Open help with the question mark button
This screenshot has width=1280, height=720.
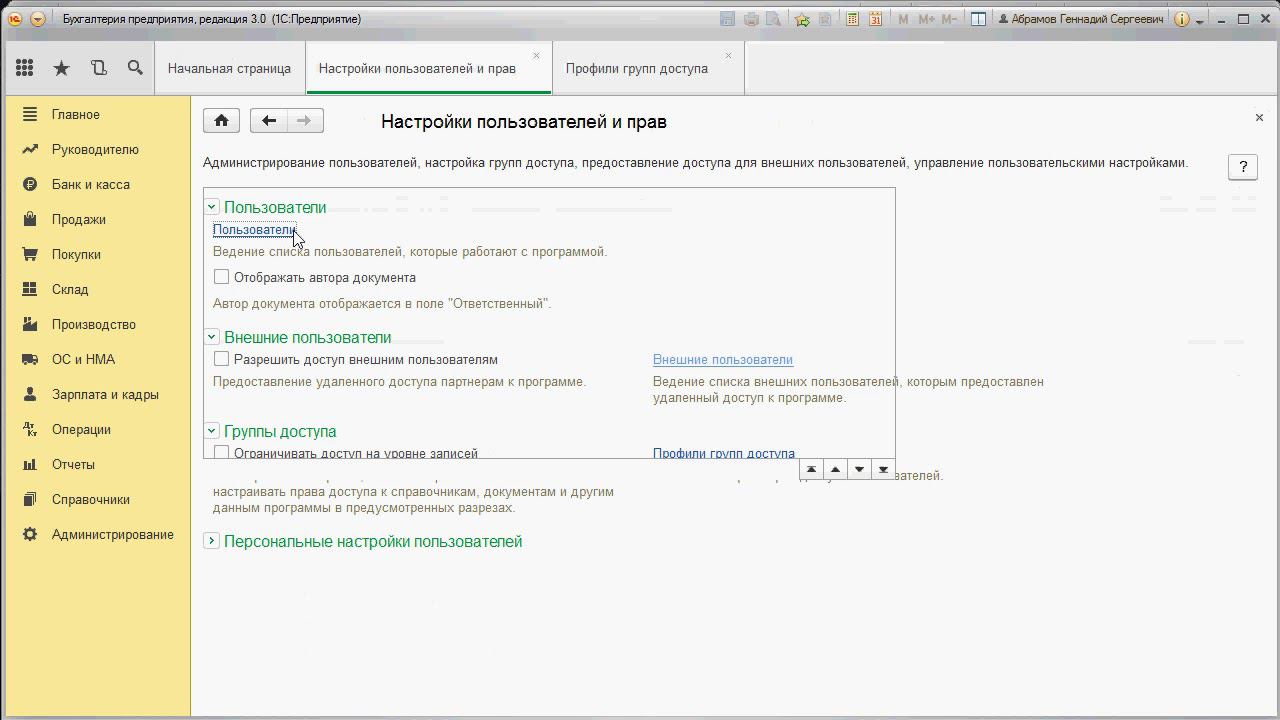pyautogui.click(x=1243, y=167)
